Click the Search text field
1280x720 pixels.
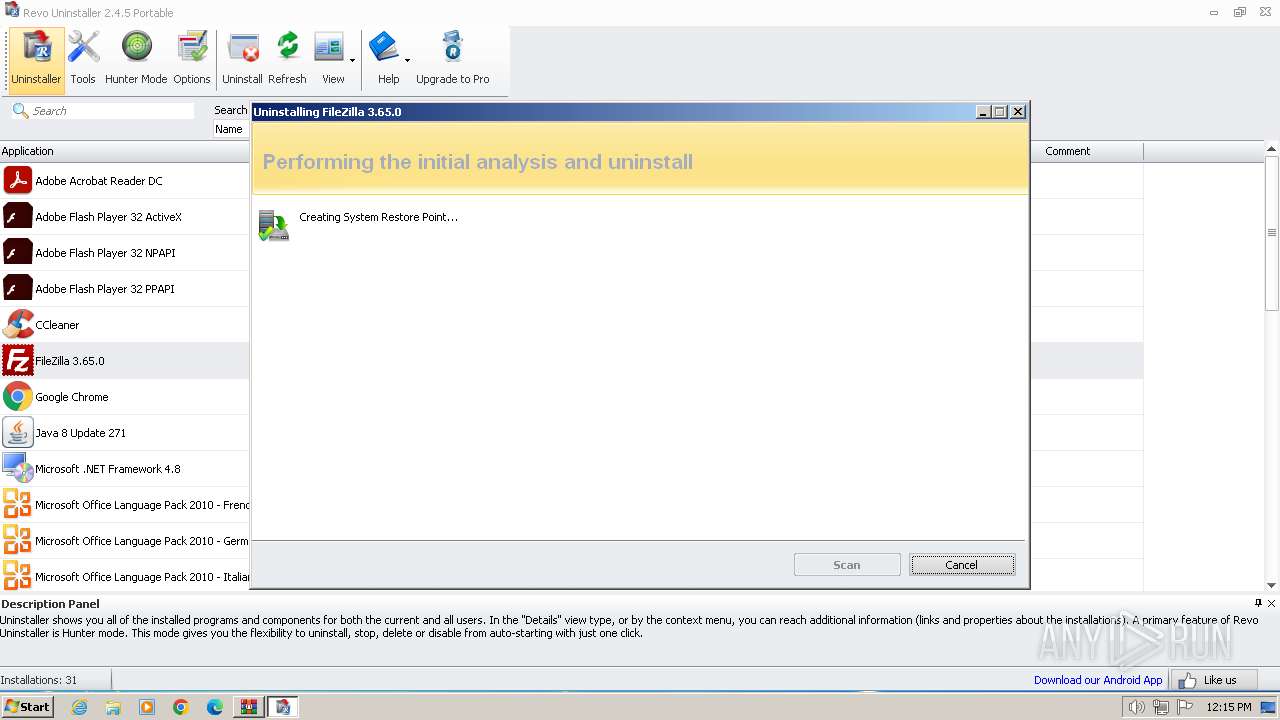coord(112,111)
